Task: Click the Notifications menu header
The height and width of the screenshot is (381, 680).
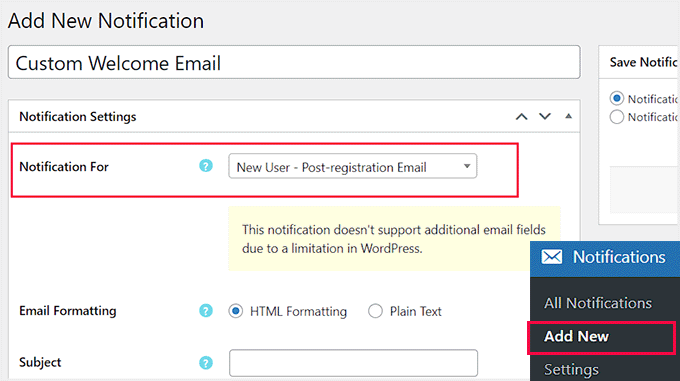Action: 605,259
